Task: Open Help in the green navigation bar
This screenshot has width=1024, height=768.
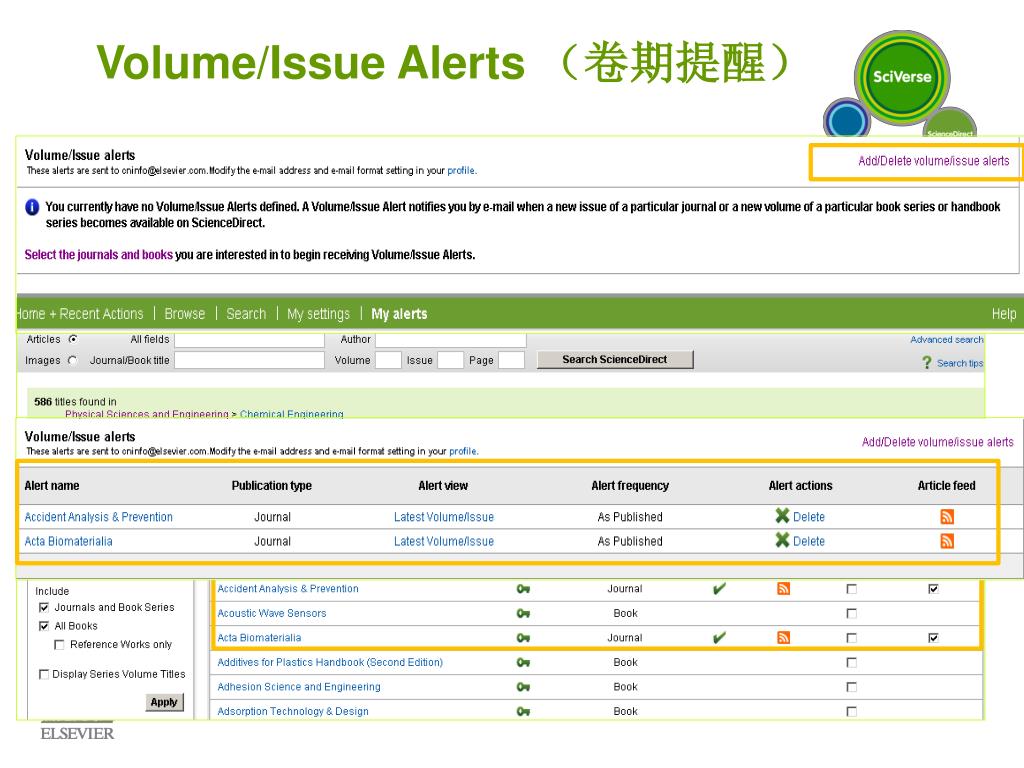Action: pyautogui.click(x=1004, y=314)
